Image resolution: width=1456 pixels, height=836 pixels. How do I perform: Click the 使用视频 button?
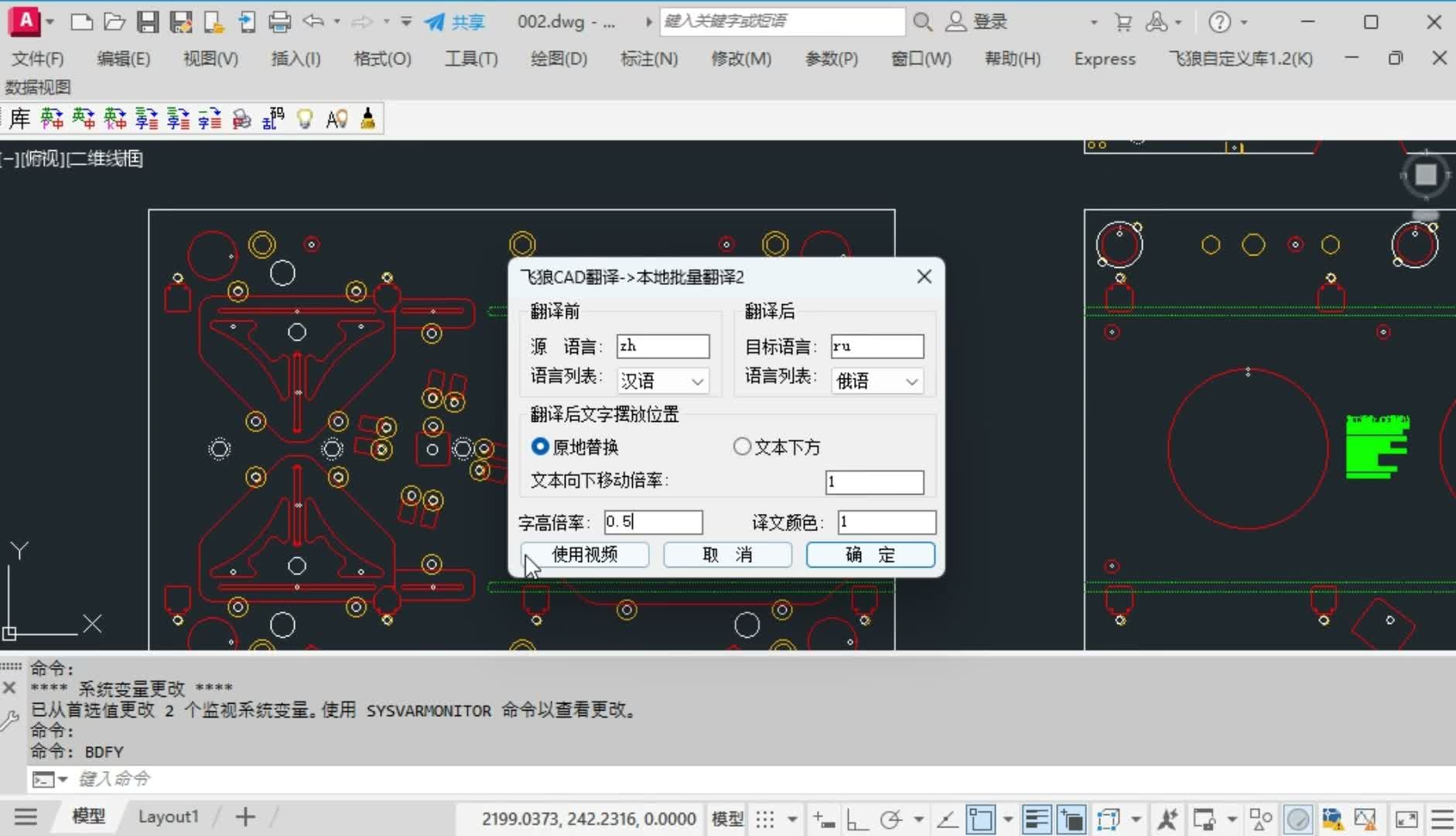585,554
